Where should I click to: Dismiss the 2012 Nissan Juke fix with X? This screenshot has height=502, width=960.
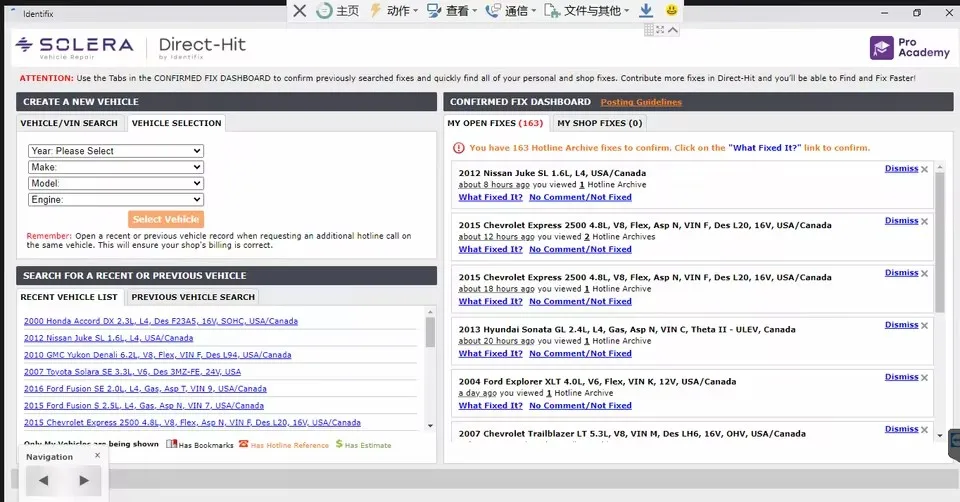tap(925, 169)
